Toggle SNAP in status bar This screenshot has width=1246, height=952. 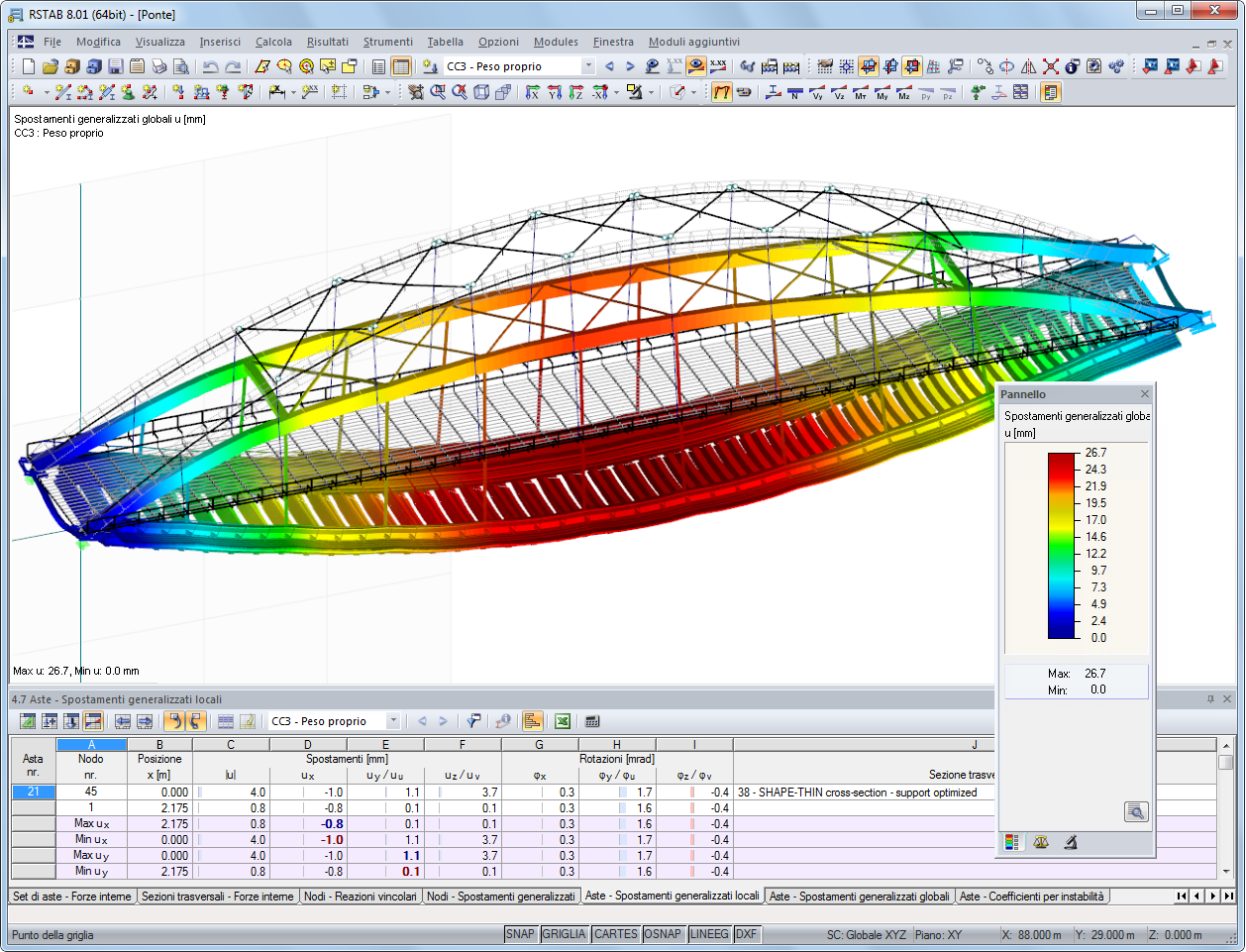tap(520, 934)
